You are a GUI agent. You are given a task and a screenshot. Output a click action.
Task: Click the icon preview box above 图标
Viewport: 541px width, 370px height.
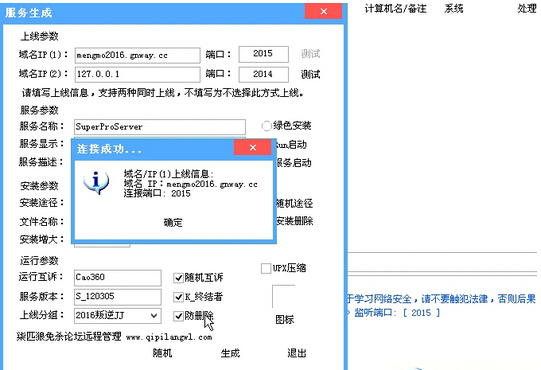284,296
